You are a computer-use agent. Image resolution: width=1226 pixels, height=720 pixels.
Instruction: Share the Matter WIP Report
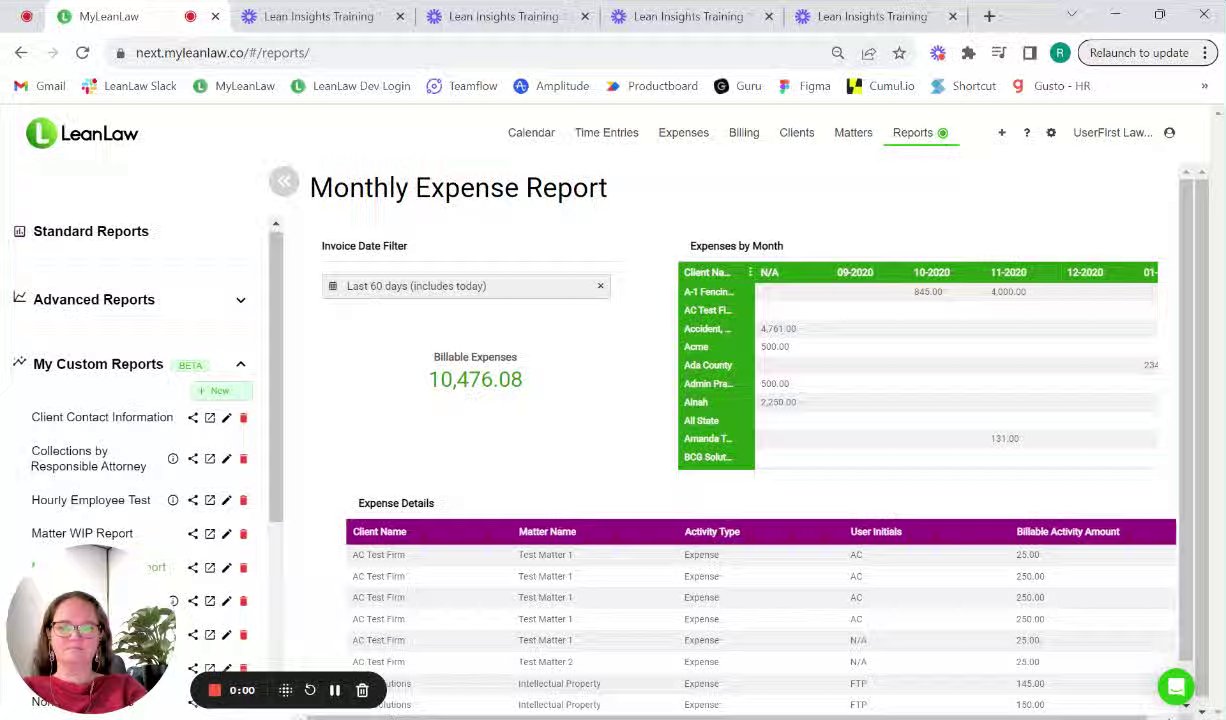coord(193,534)
